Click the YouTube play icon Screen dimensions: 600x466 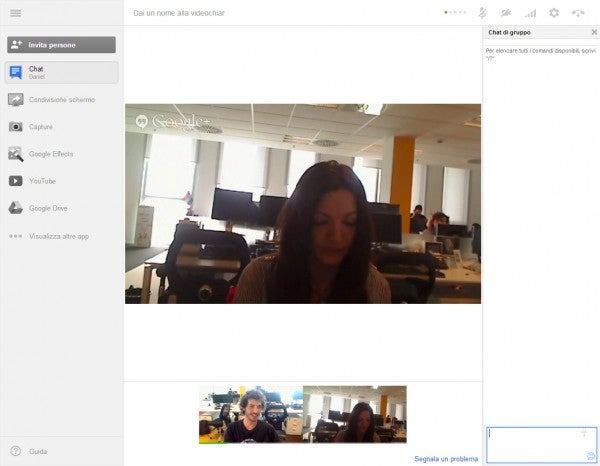pos(16,181)
